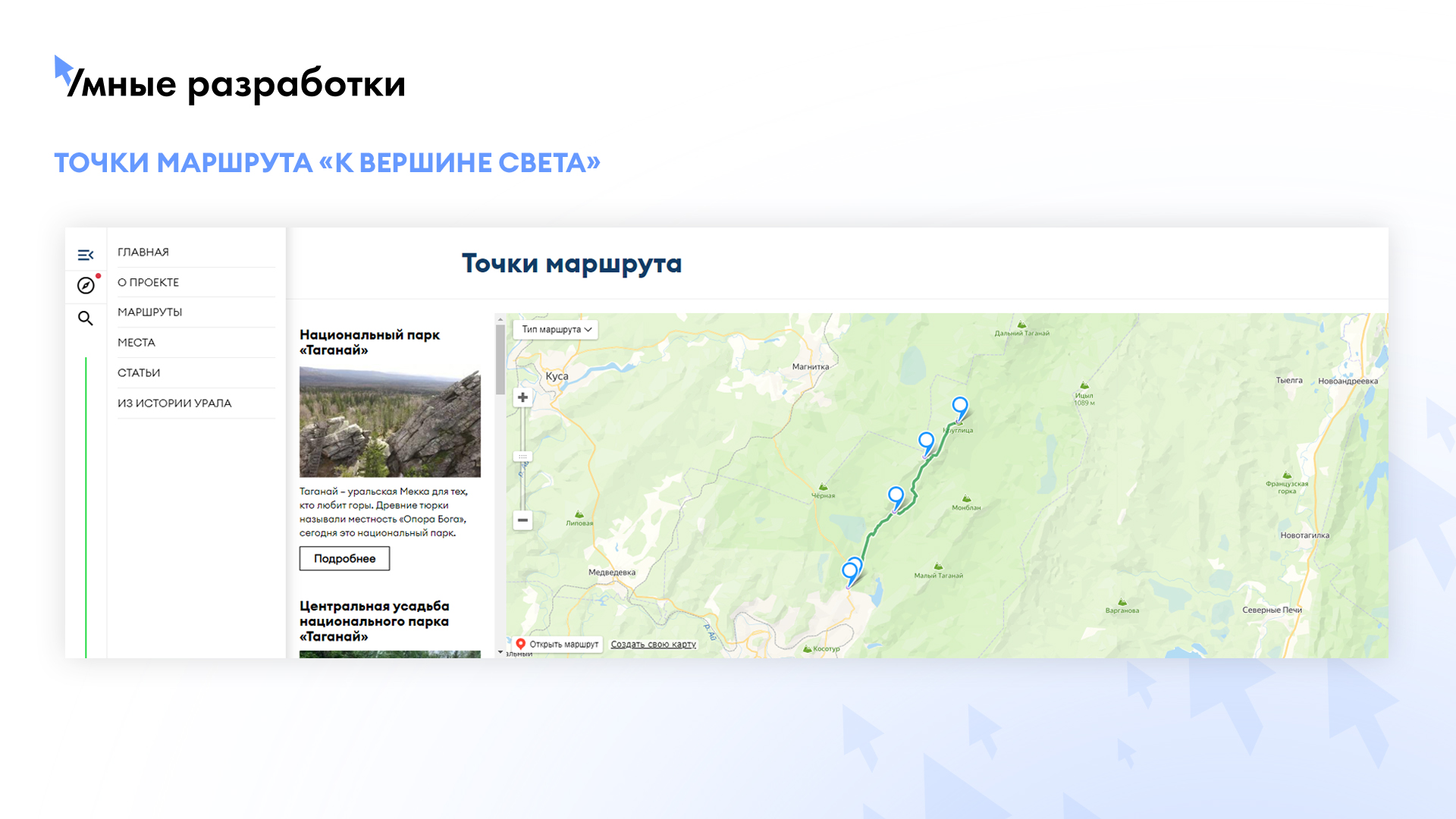Click the Точки маршрута page heading
1456x819 pixels.
[572, 263]
